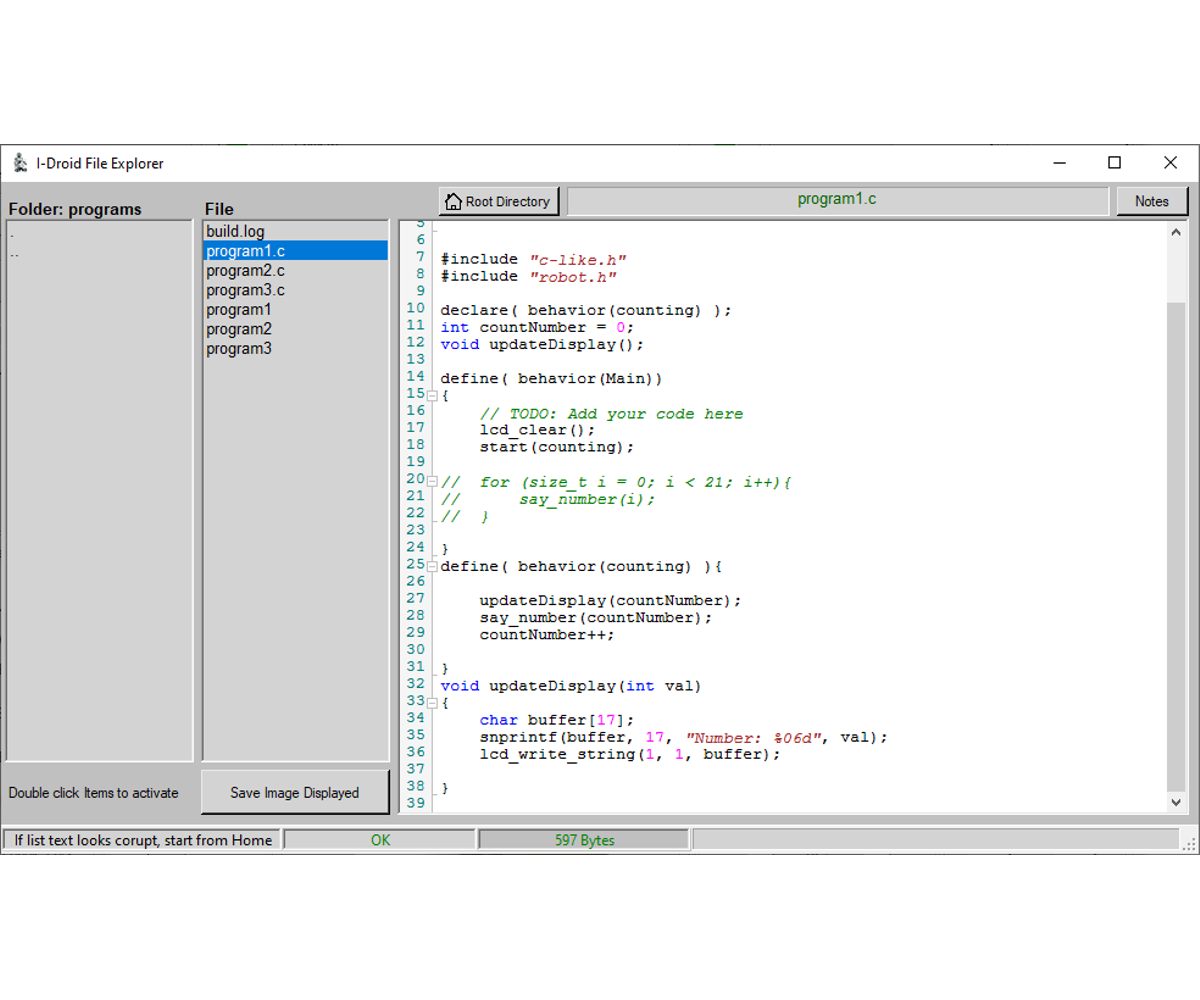
Task: Collapse the Main behavior block at line 15
Action: 430,394
